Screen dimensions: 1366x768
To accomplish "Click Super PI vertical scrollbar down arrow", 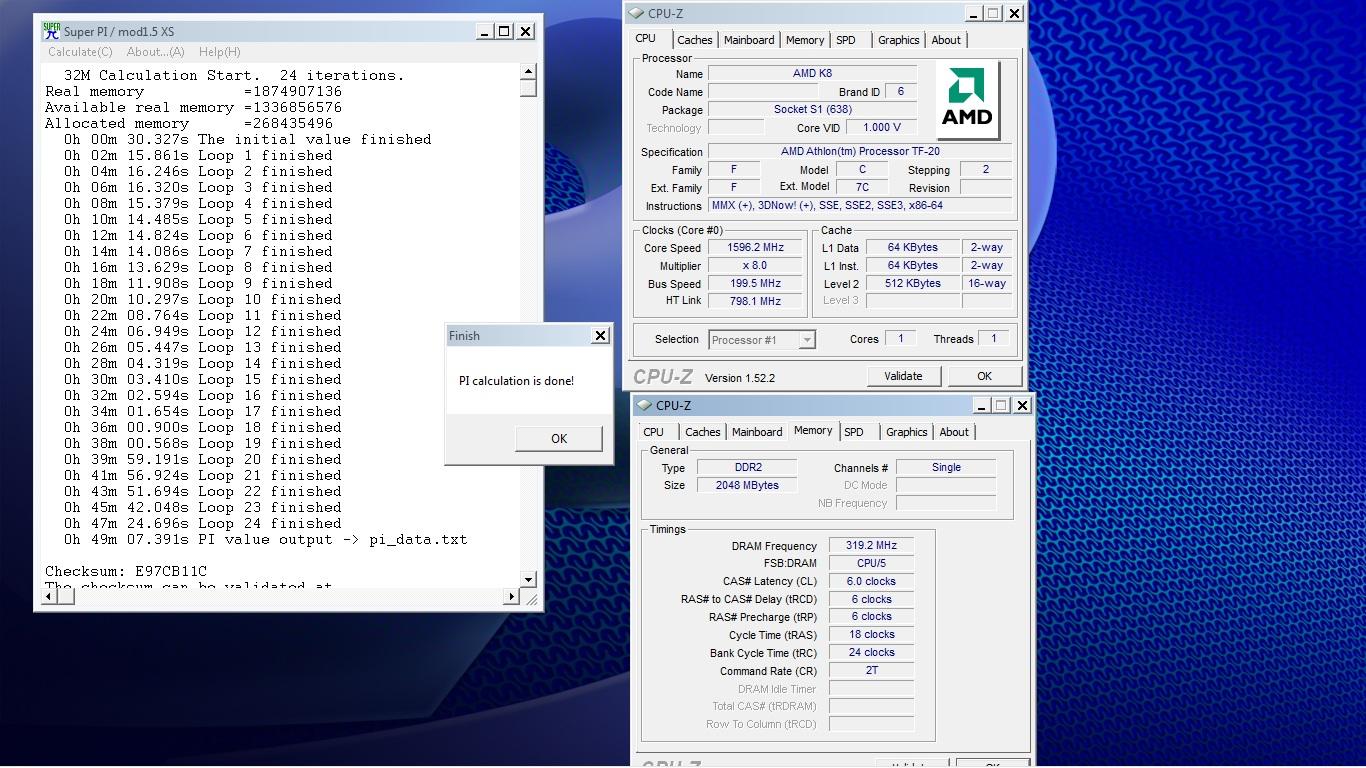I will pyautogui.click(x=528, y=579).
